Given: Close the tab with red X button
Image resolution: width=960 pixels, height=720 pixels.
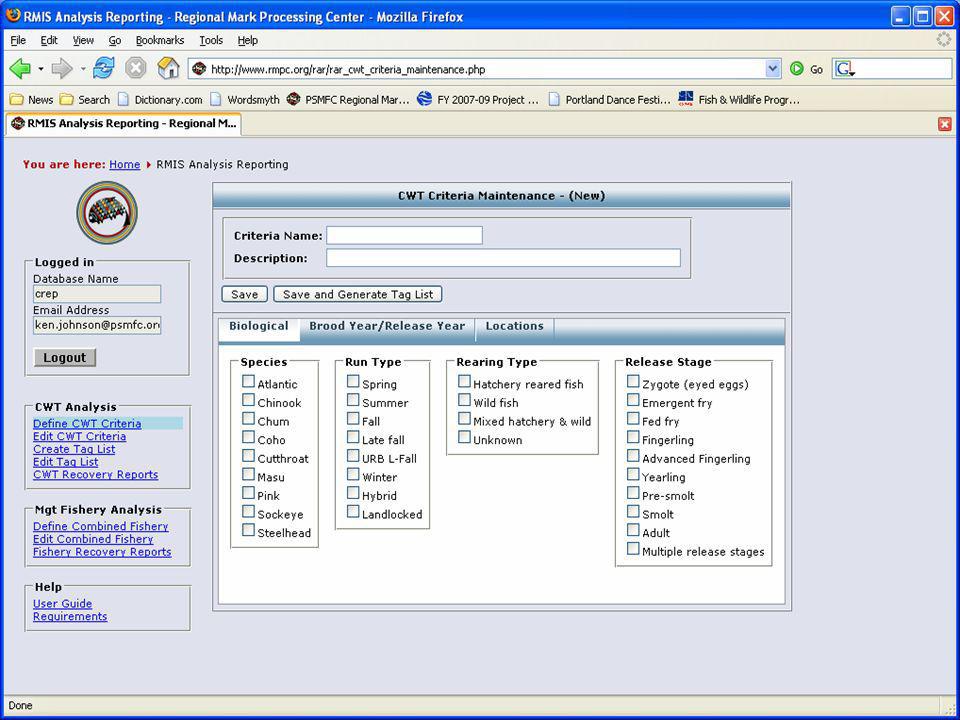Looking at the screenshot, I should (x=945, y=124).
